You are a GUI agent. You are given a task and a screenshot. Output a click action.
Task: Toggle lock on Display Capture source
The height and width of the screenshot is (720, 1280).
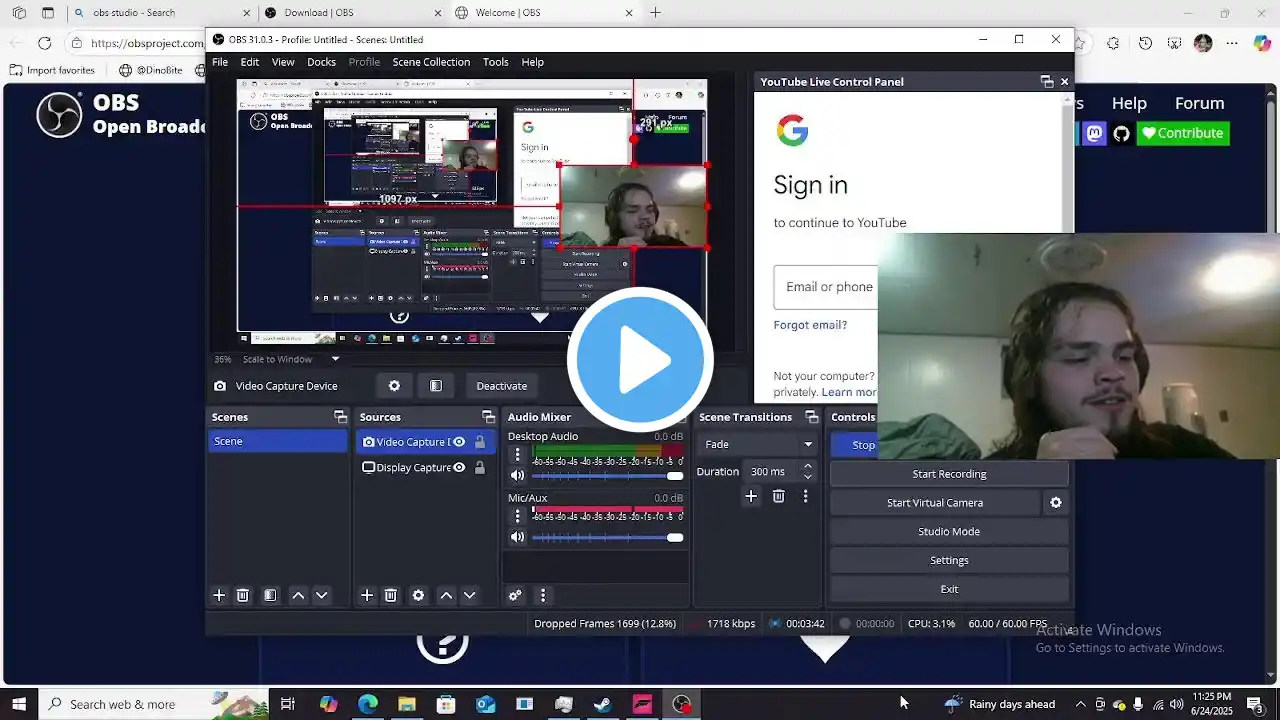pos(480,467)
